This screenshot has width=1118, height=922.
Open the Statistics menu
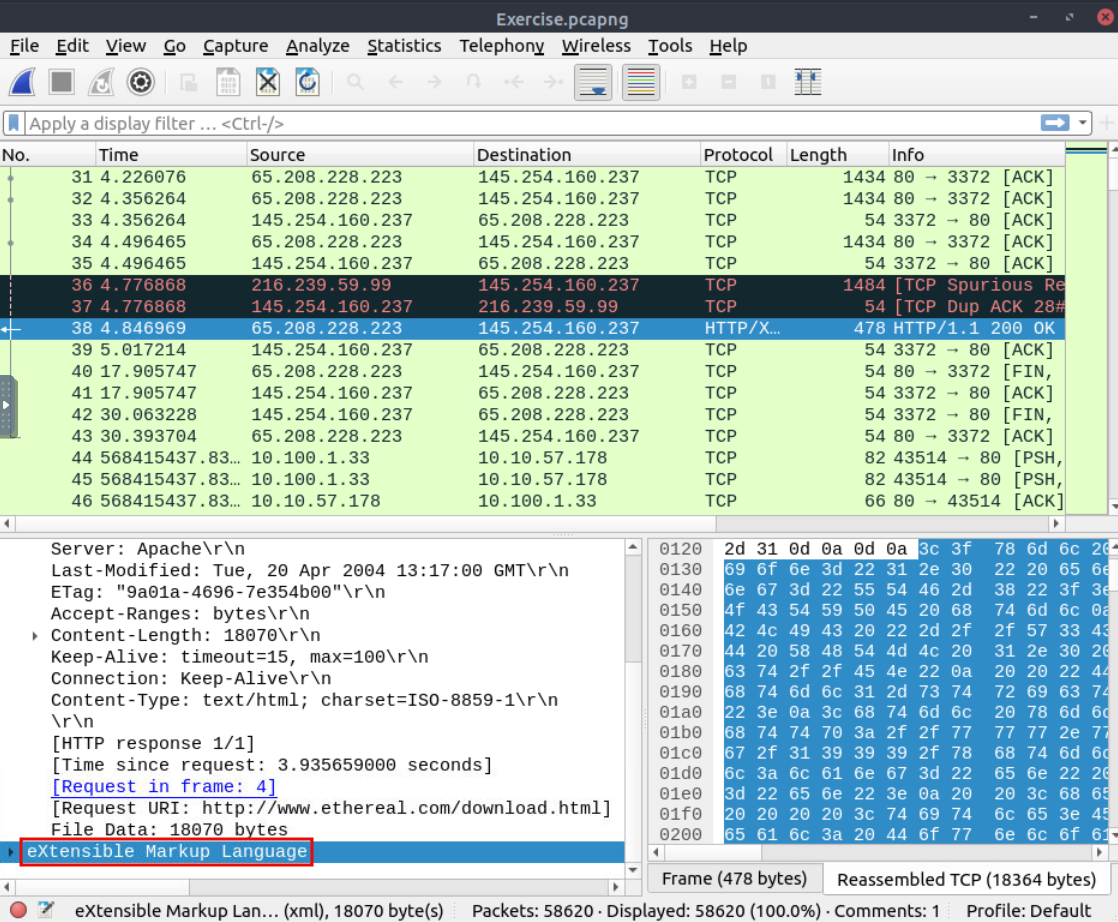pos(403,46)
